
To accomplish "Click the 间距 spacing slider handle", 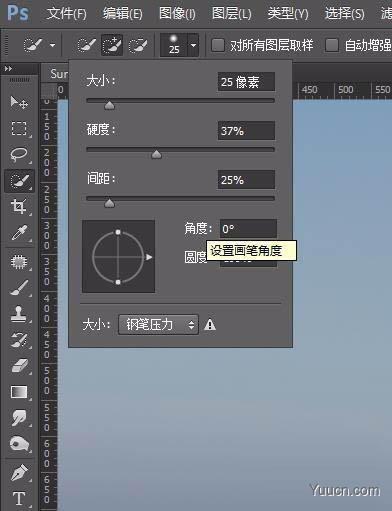I will 109,203.
